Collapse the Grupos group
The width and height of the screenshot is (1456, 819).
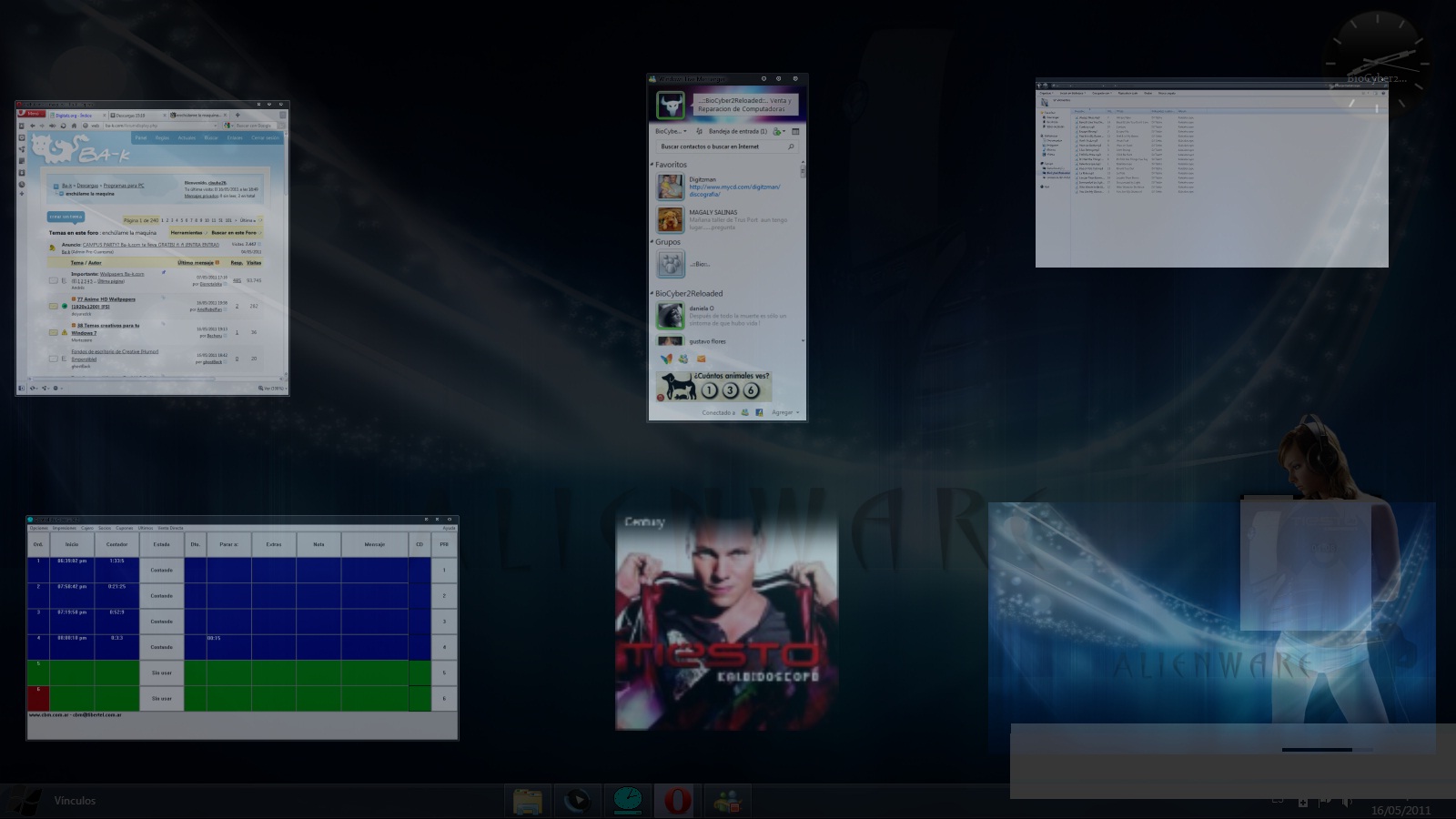click(652, 241)
